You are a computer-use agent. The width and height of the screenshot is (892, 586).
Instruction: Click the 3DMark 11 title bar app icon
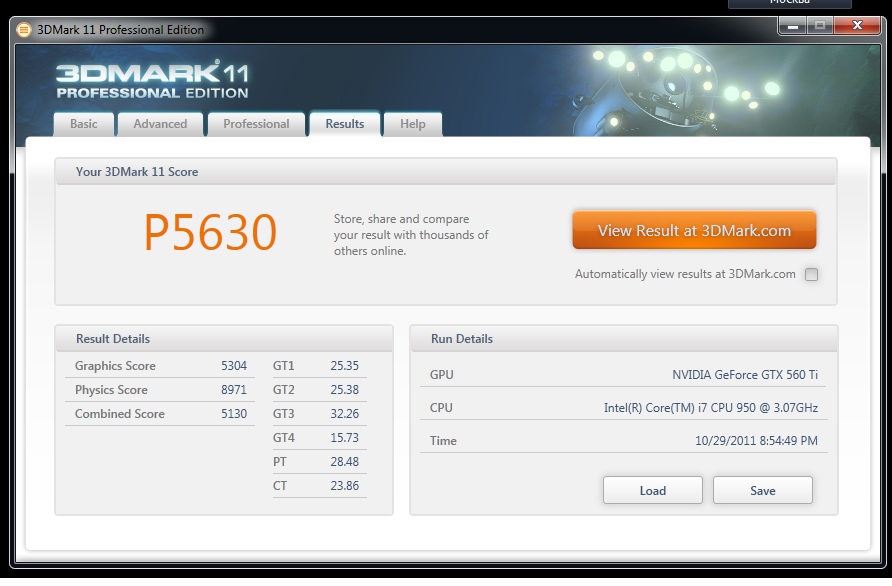24,30
